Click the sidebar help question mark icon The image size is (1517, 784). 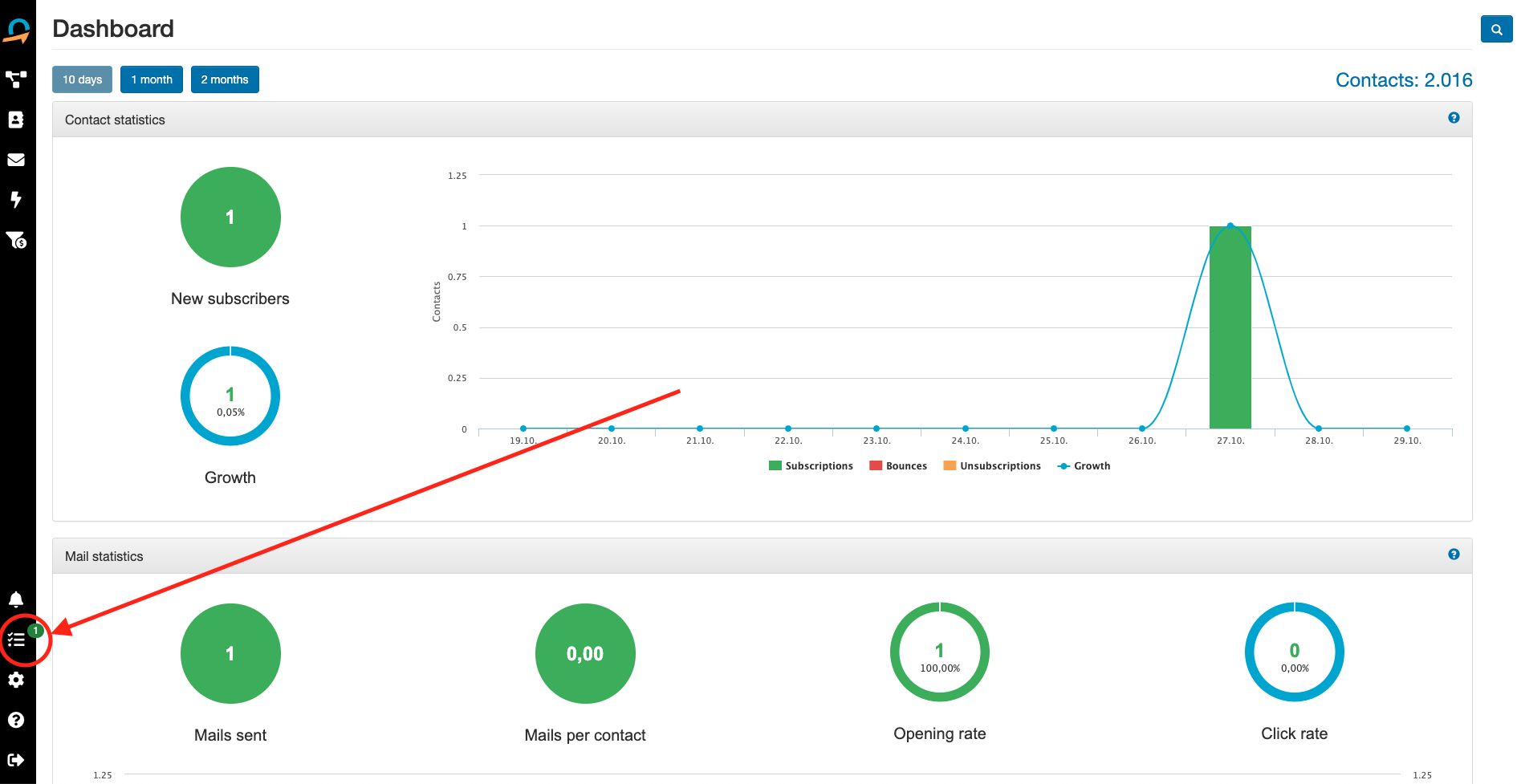(16, 720)
